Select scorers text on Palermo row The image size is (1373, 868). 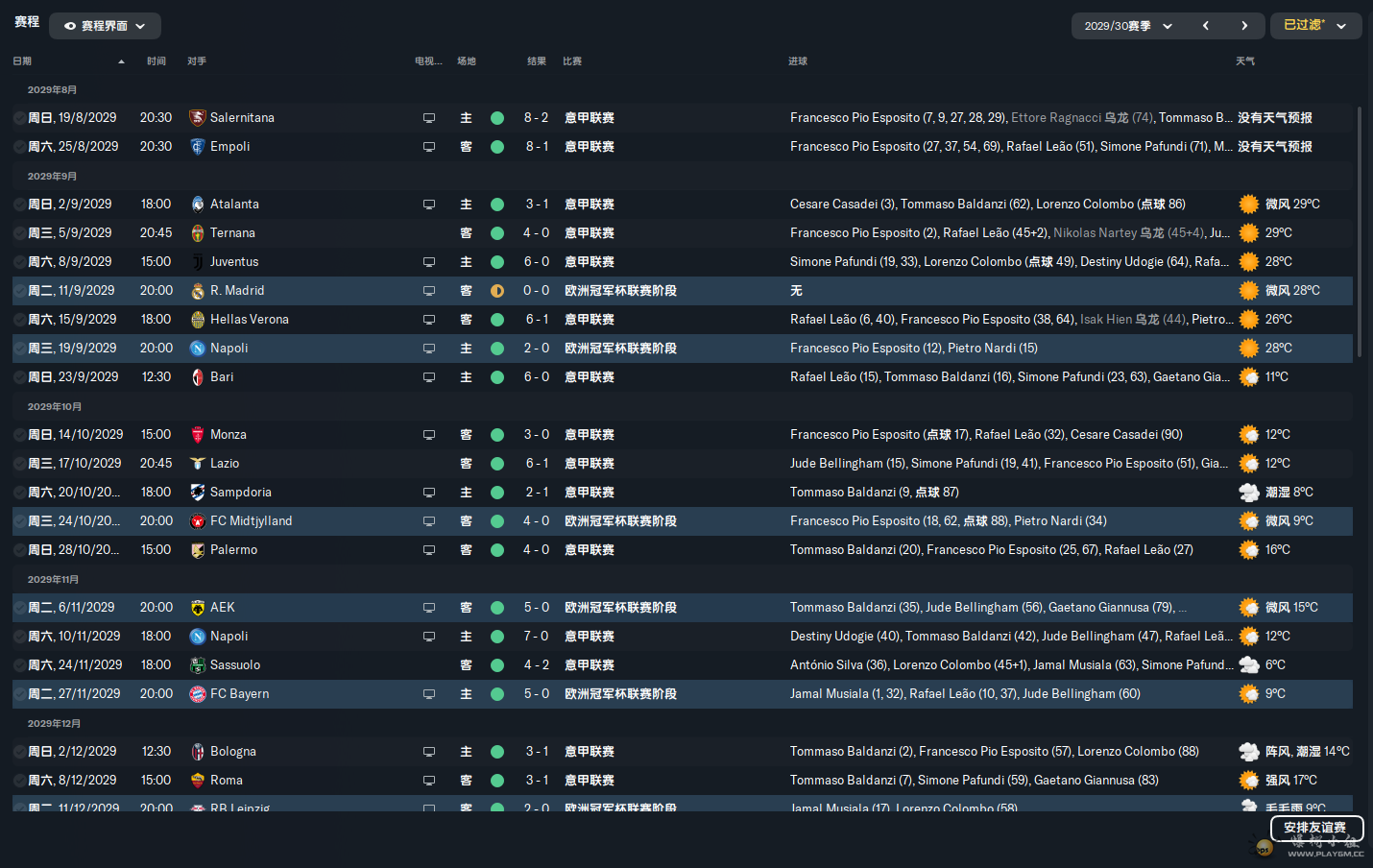[992, 550]
